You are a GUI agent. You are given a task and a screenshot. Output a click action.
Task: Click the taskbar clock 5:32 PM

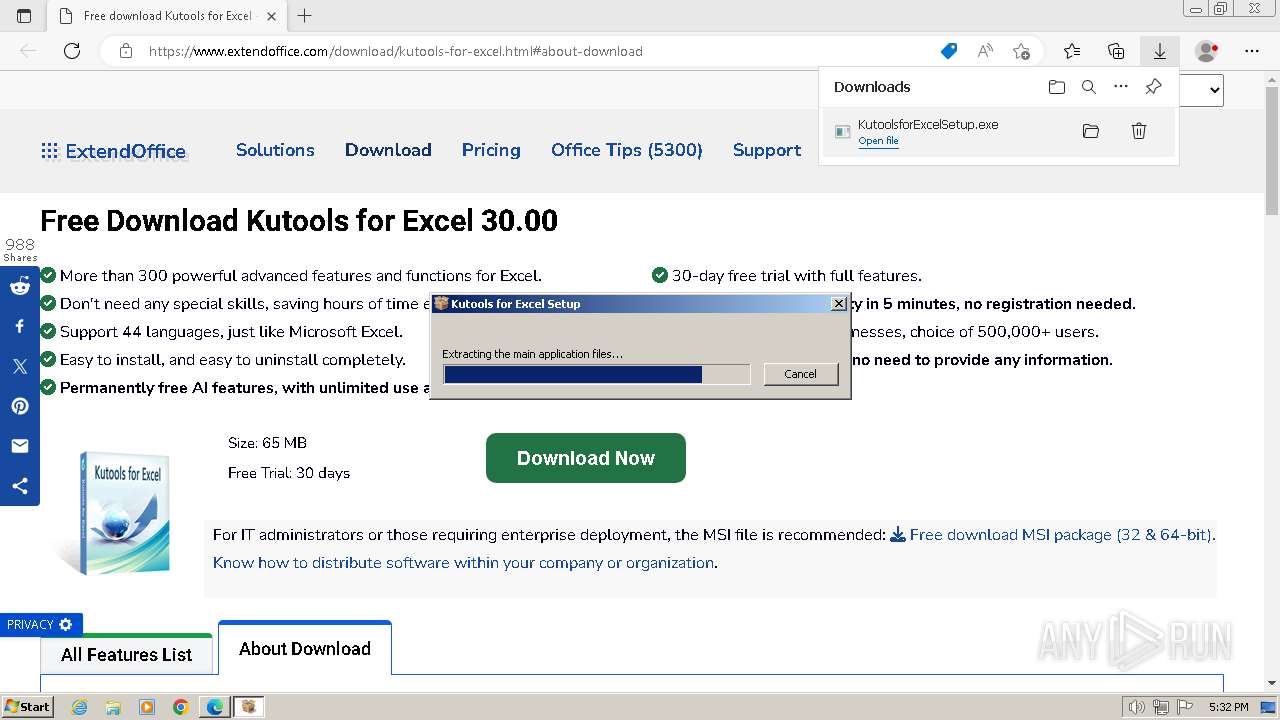1228,707
